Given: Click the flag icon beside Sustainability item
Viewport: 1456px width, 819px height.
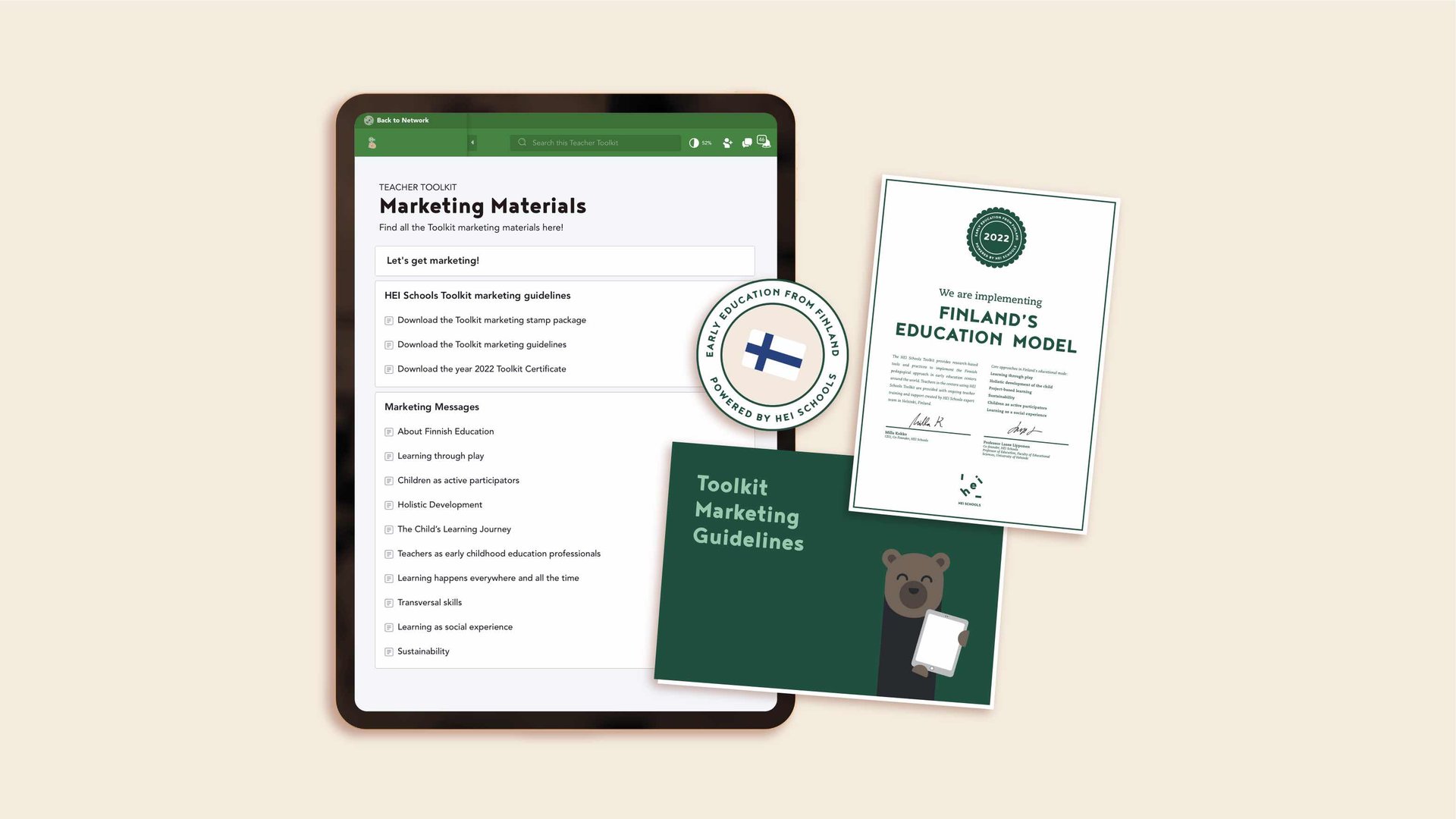Looking at the screenshot, I should click(x=389, y=651).
